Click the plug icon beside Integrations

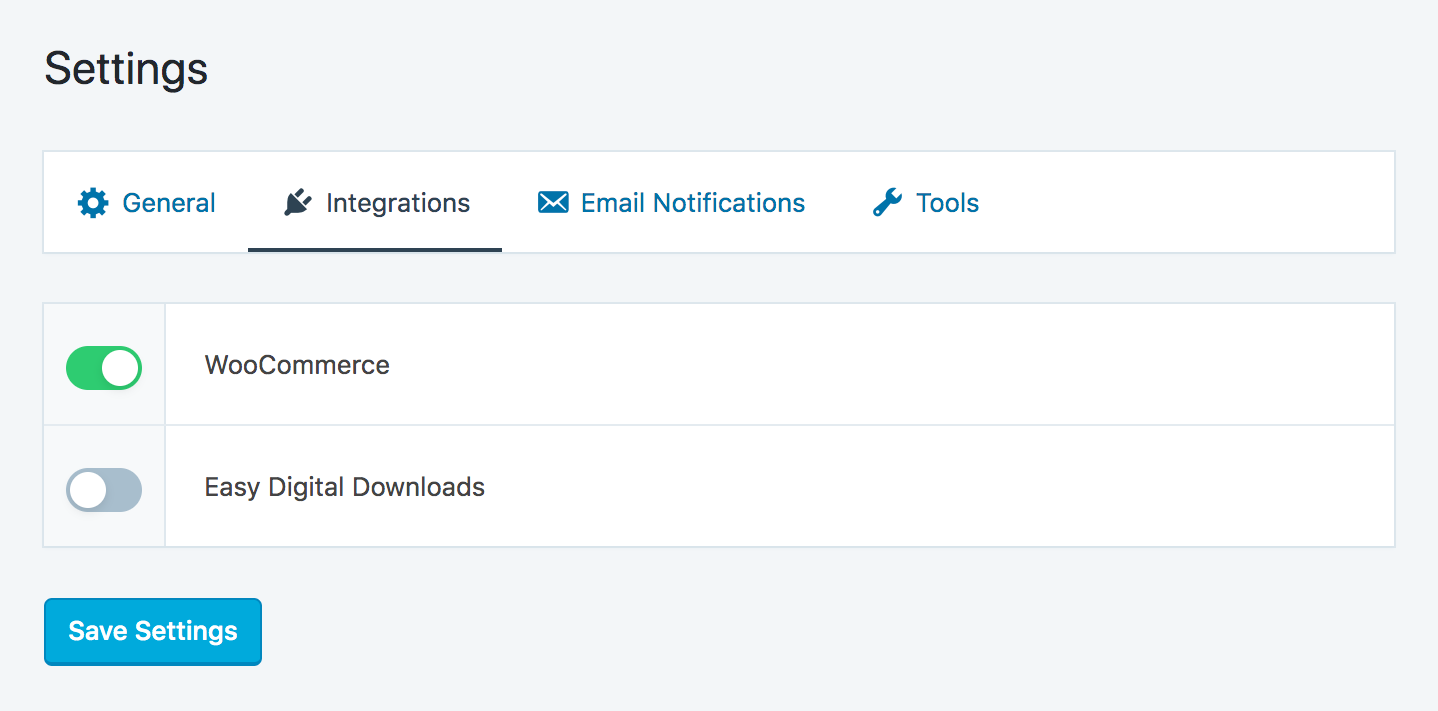(297, 203)
